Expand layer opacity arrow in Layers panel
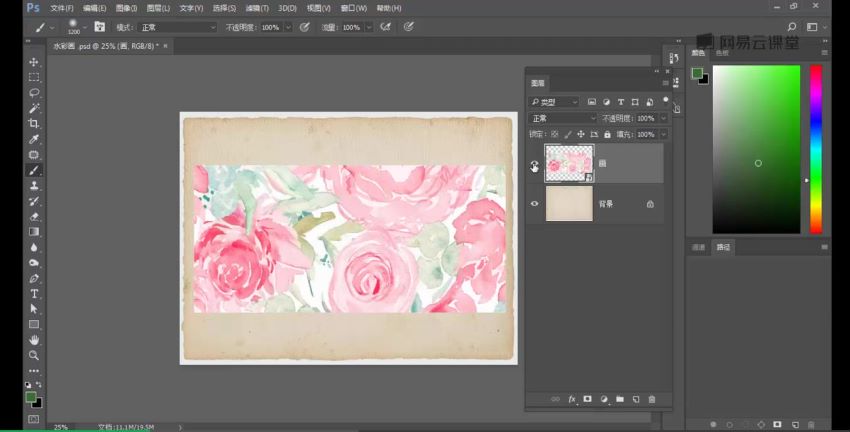850x432 pixels. (x=664, y=118)
